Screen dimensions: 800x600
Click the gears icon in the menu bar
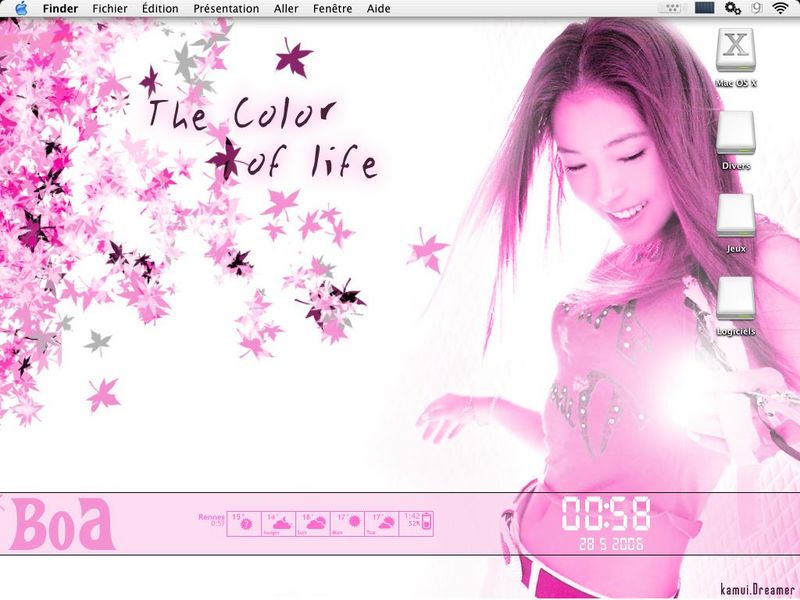(733, 8)
